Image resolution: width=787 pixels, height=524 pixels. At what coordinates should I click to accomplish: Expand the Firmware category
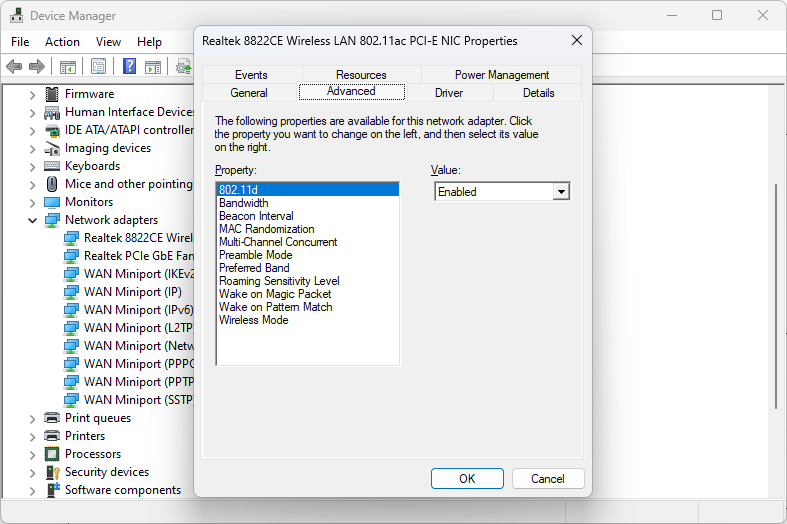(32, 94)
